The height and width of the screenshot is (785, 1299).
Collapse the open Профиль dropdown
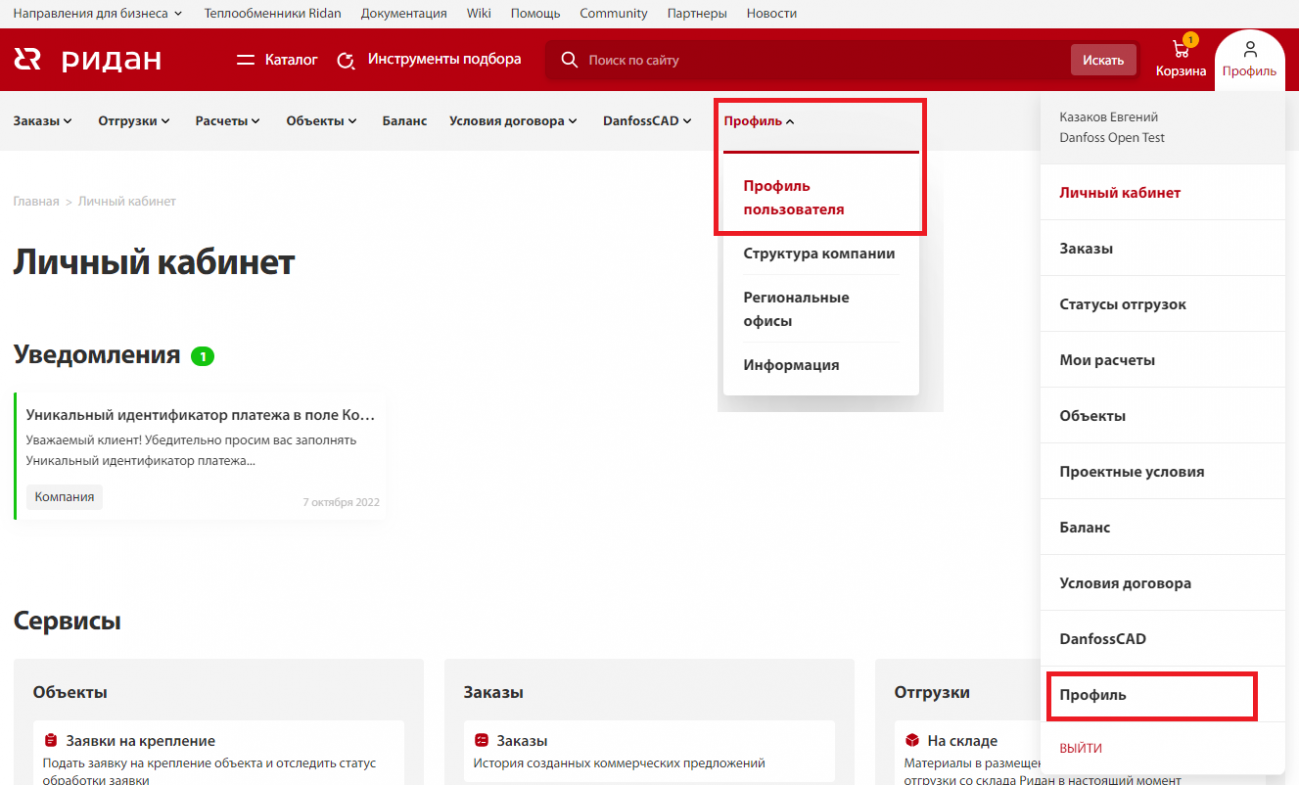pos(760,120)
